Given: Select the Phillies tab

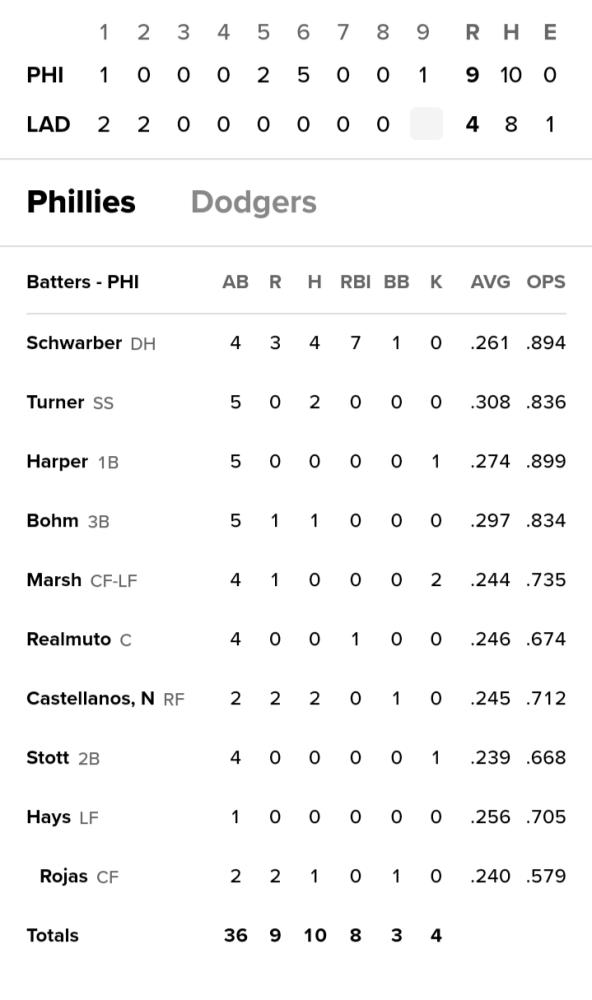Looking at the screenshot, I should click(81, 202).
